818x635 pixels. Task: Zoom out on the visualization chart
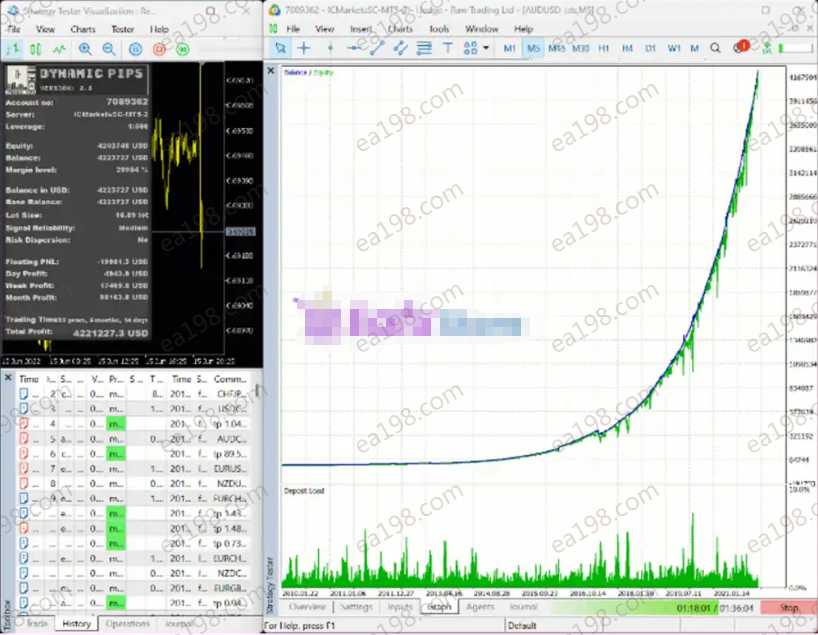coord(108,48)
